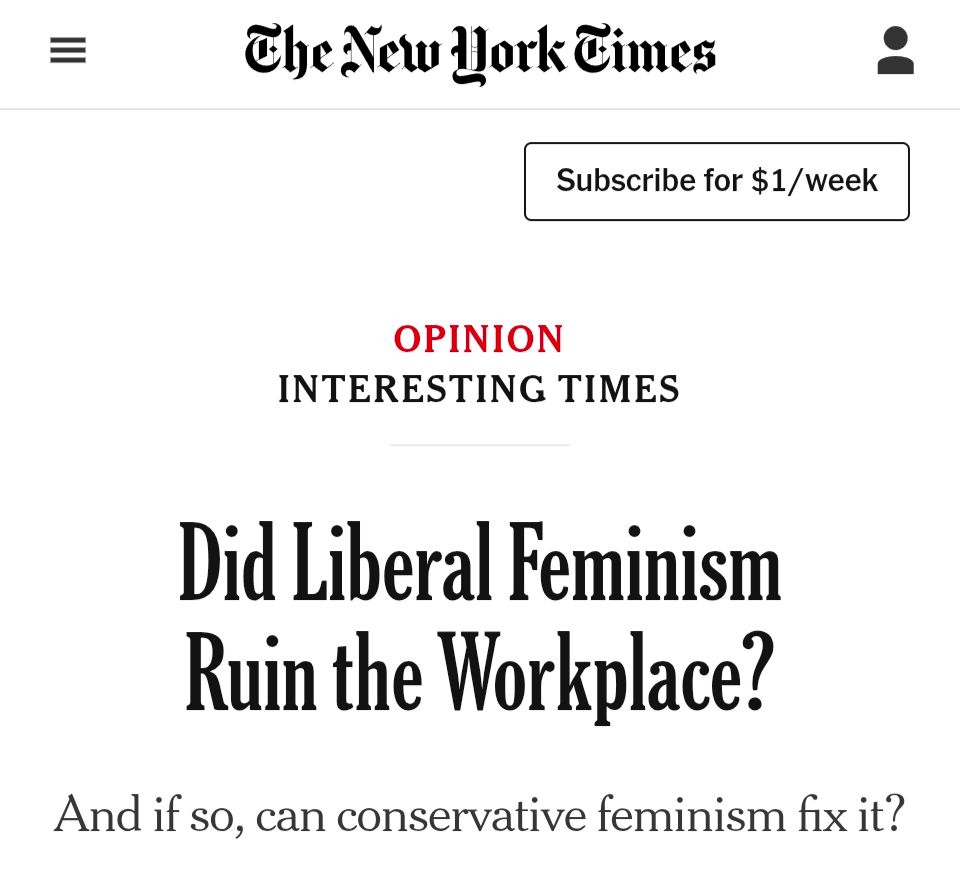Open account settings via the person icon
Screen dimensions: 960x875
click(x=895, y=52)
